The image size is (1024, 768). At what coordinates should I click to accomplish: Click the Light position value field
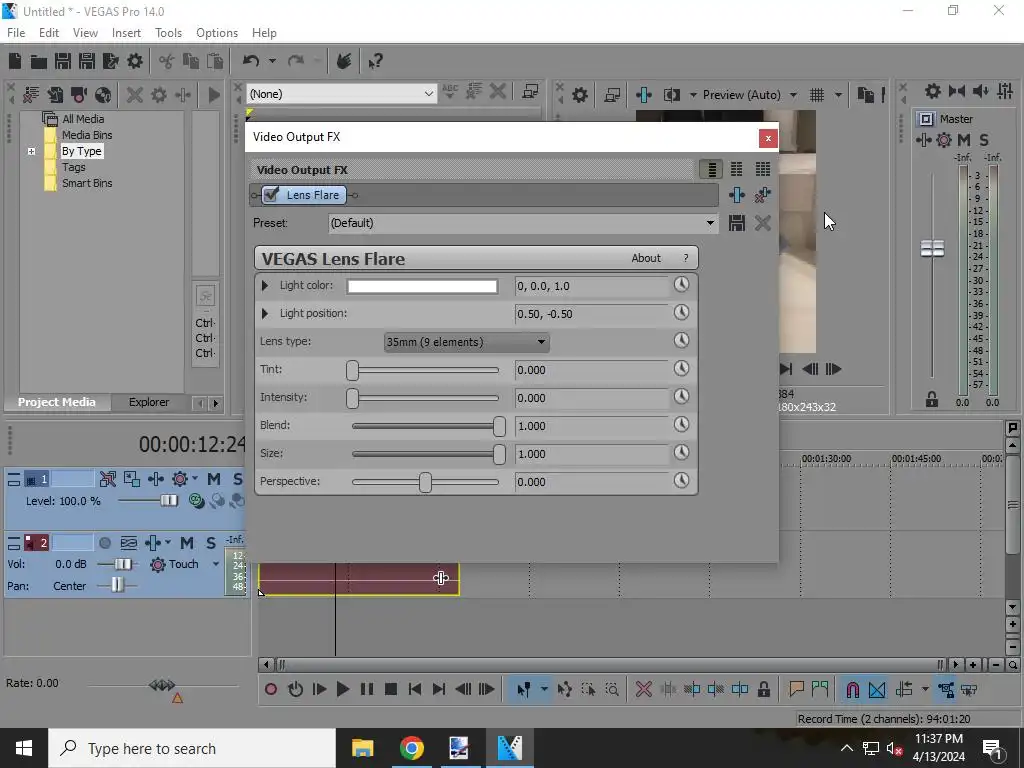click(591, 314)
